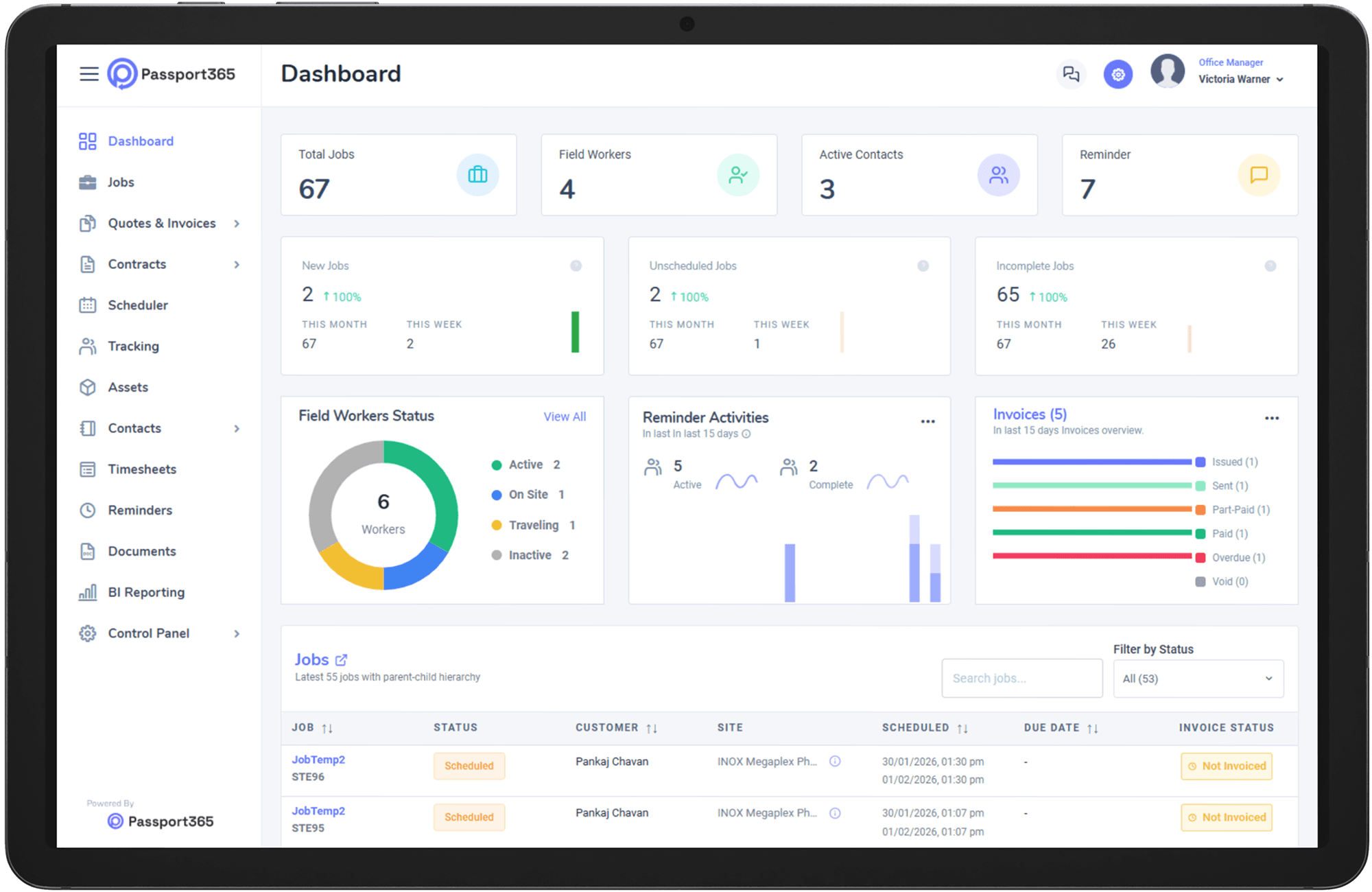This screenshot has height=892, width=1372.
Task: Open BI Reporting from the sidebar
Action: pos(146,591)
